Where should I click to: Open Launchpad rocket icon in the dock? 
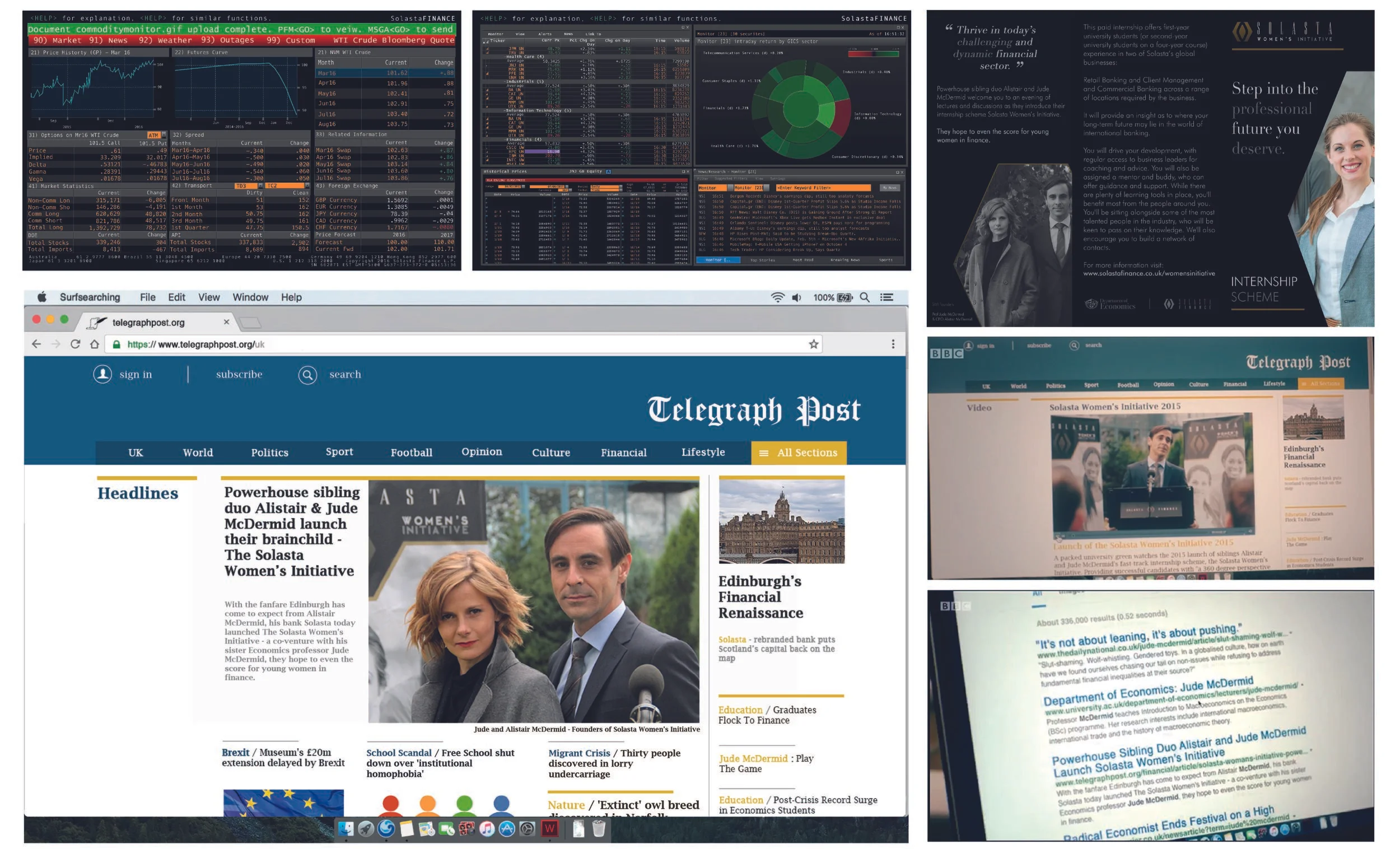pos(366,828)
